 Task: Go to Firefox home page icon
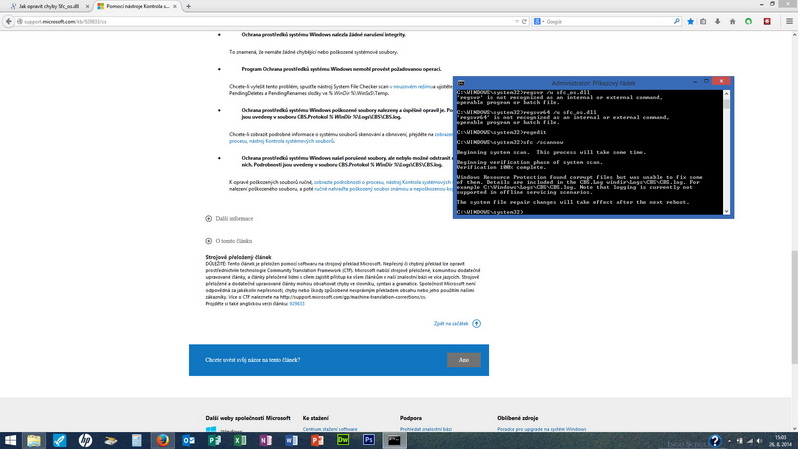(732, 21)
